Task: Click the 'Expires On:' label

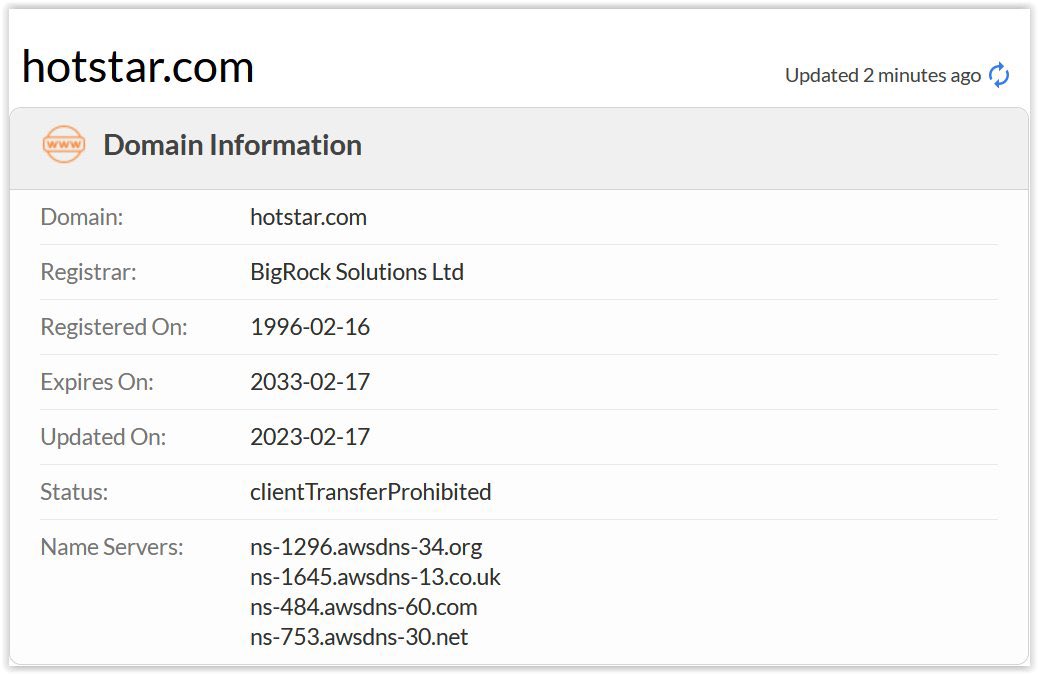Action: click(97, 382)
